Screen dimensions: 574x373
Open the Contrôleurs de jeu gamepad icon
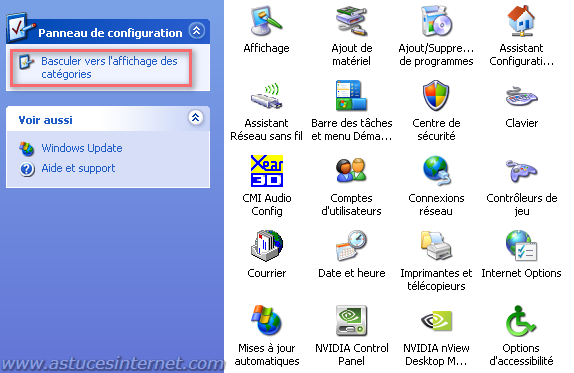[521, 171]
